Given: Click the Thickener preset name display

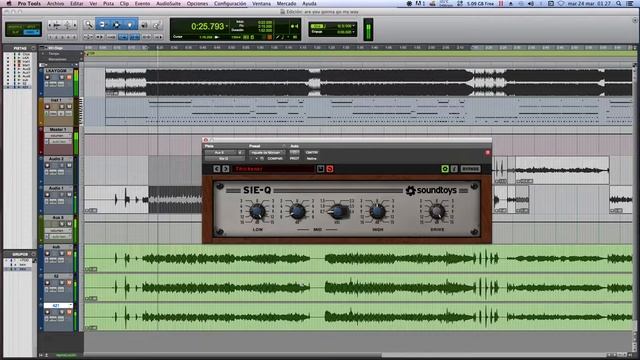Looking at the screenshot, I should (x=273, y=169).
